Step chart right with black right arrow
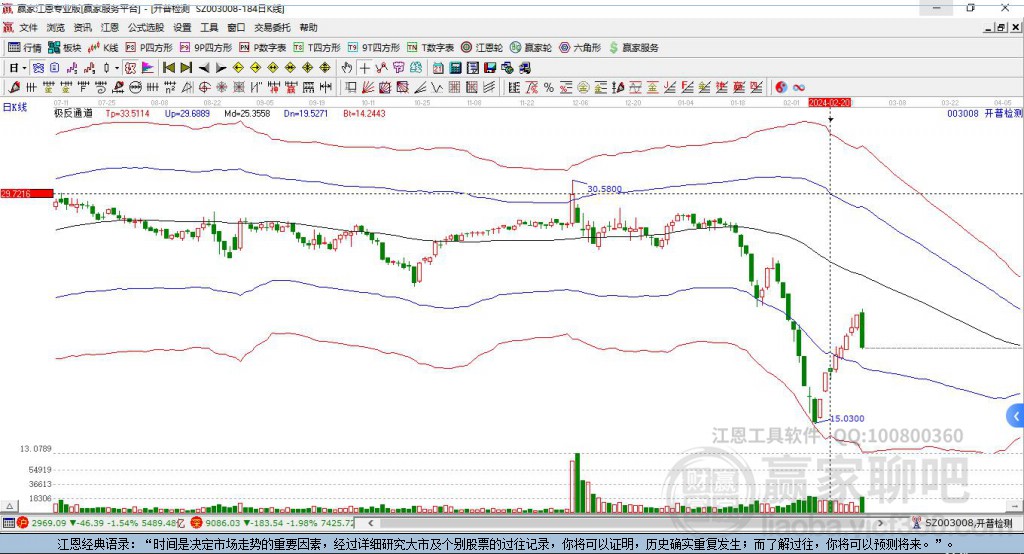Viewport: 1024px width, 554px height. click(x=221, y=68)
